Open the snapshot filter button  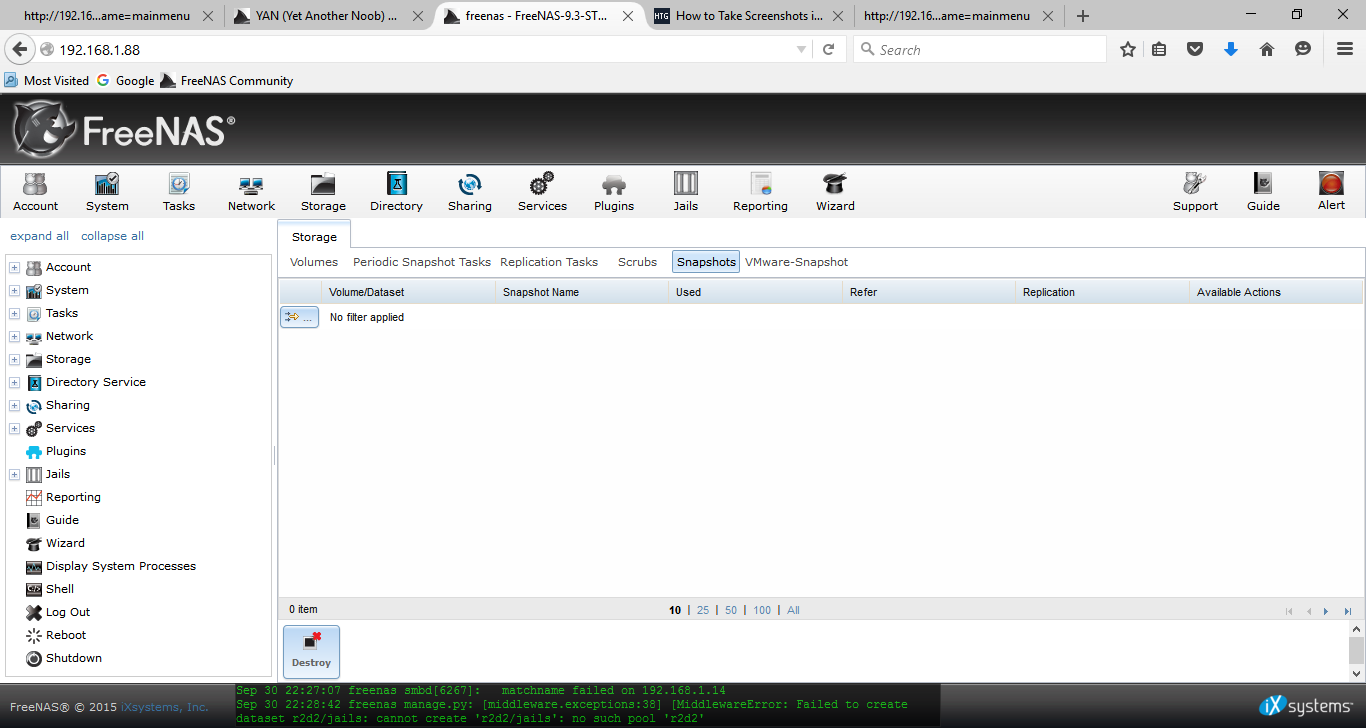tap(299, 317)
